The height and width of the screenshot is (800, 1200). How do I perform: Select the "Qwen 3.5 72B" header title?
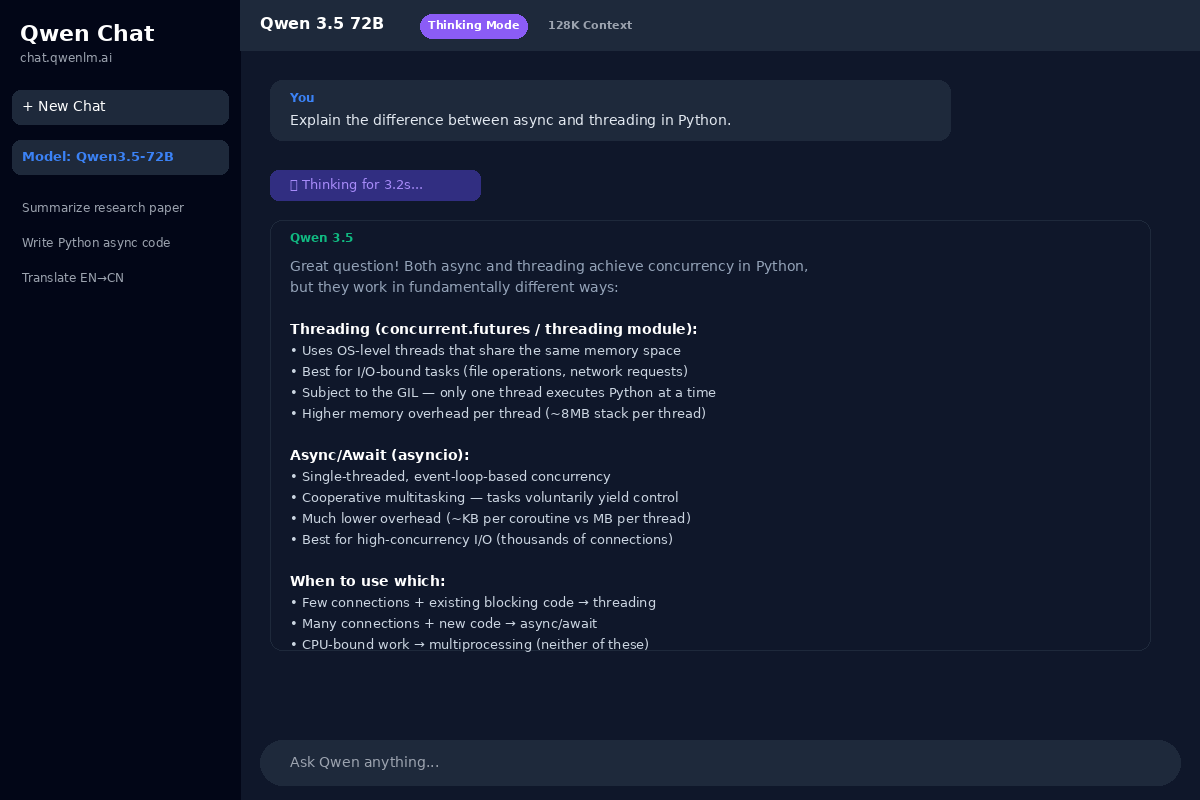(x=322, y=23)
